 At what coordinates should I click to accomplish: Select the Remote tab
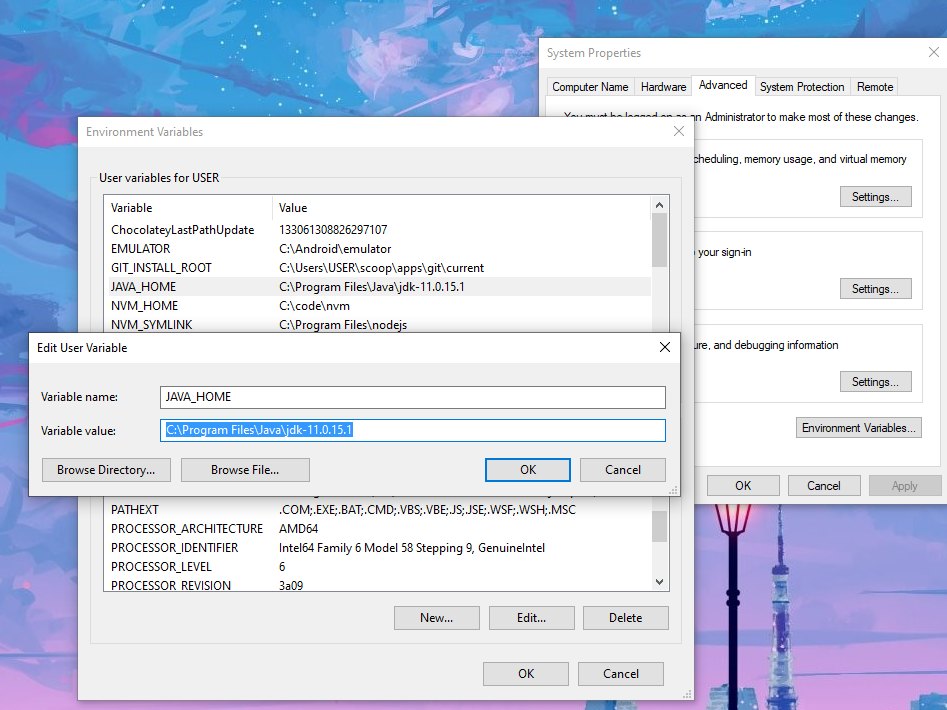point(875,87)
